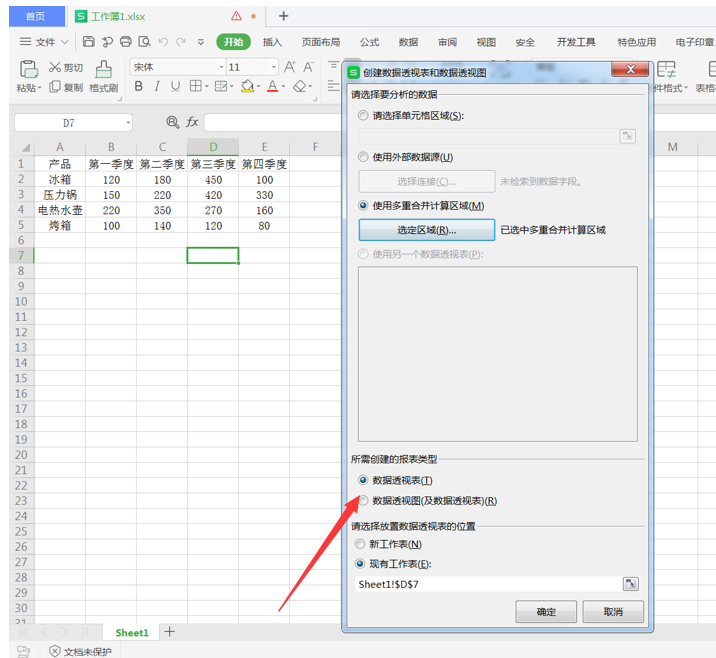Image resolution: width=716 pixels, height=658 pixels.
Task: Click the fx insert function icon
Action: [192, 122]
